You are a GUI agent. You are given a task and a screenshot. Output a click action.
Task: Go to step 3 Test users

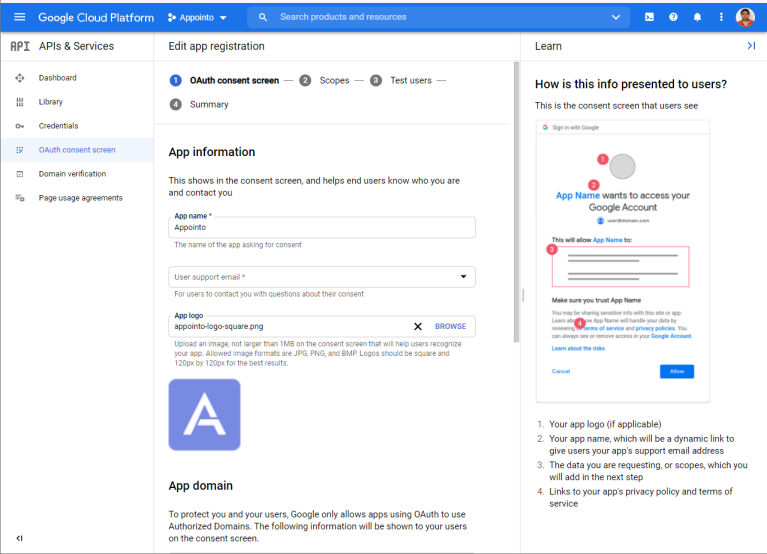pos(401,80)
